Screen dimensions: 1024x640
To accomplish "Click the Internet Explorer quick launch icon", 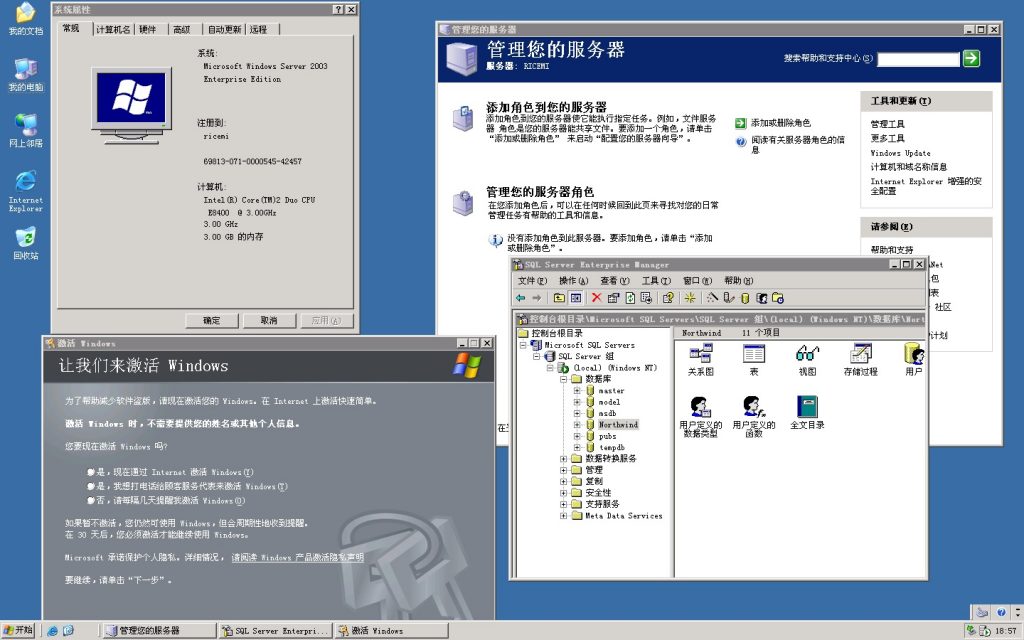I will click(x=52, y=631).
